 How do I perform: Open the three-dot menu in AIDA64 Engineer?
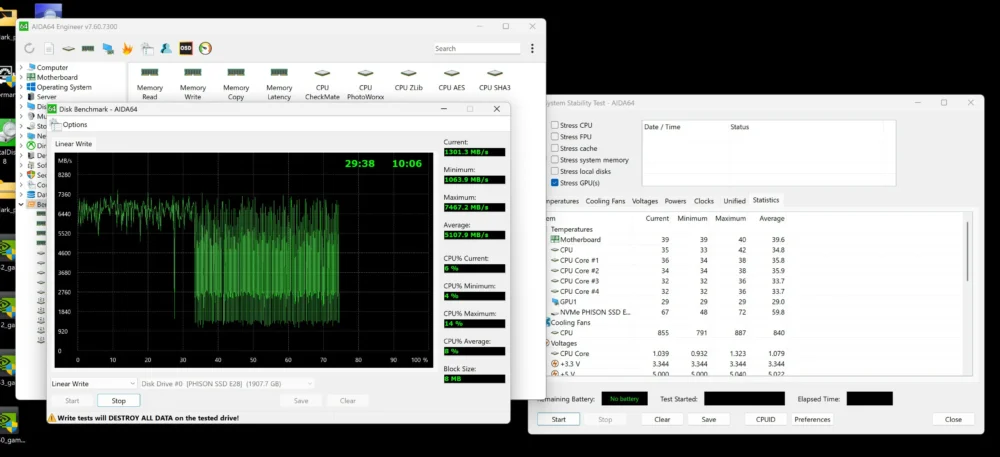[532, 48]
